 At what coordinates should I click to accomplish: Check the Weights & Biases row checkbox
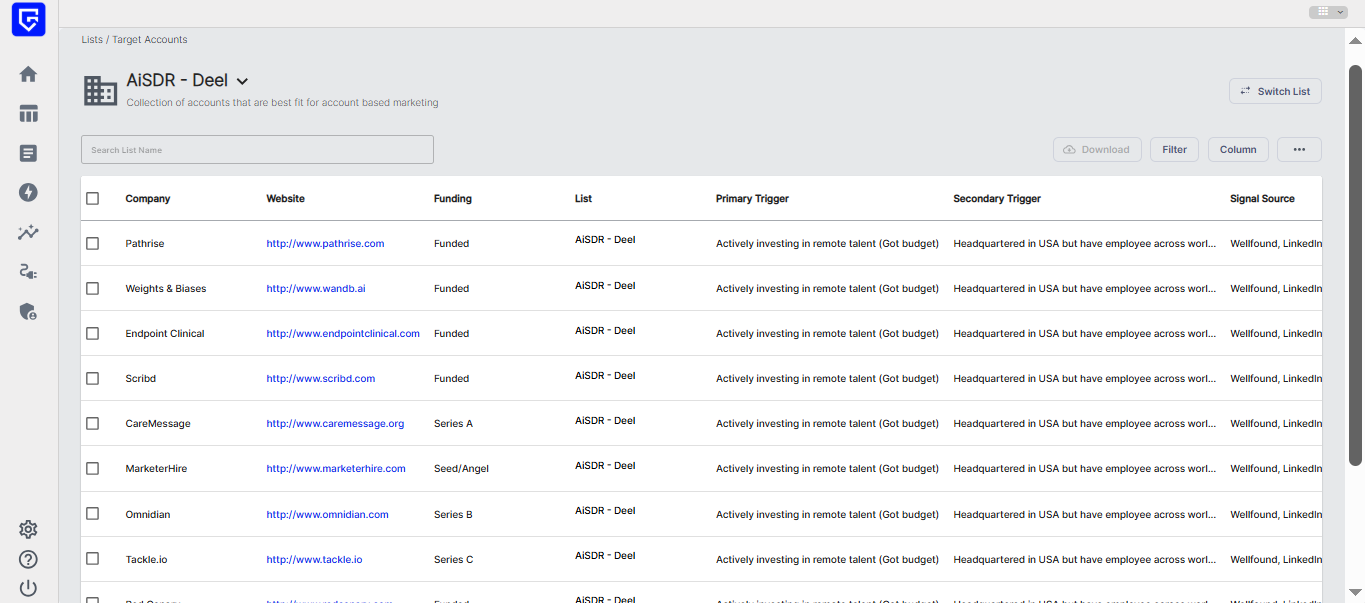[93, 288]
